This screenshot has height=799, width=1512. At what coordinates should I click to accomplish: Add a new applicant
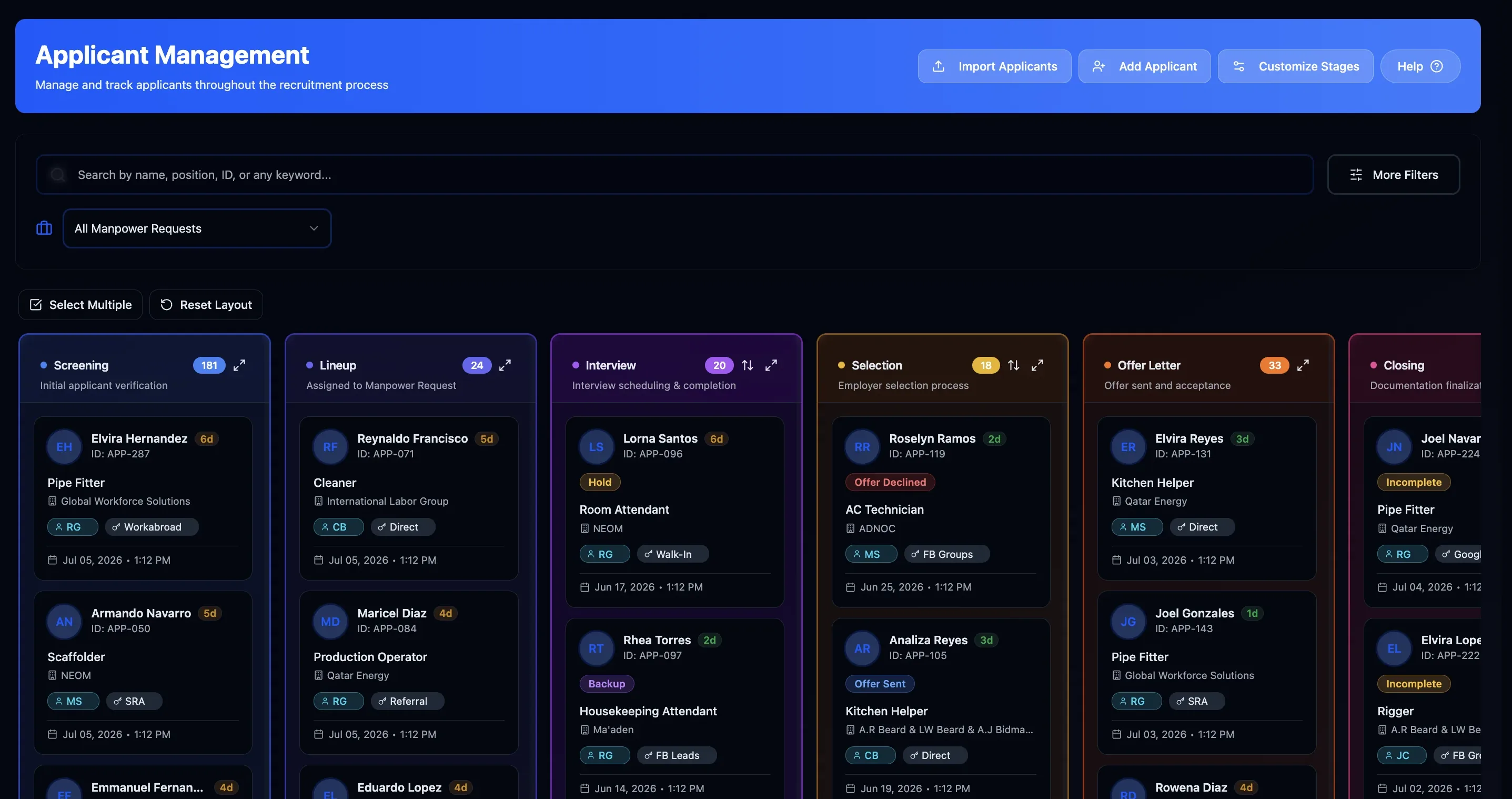1145,66
